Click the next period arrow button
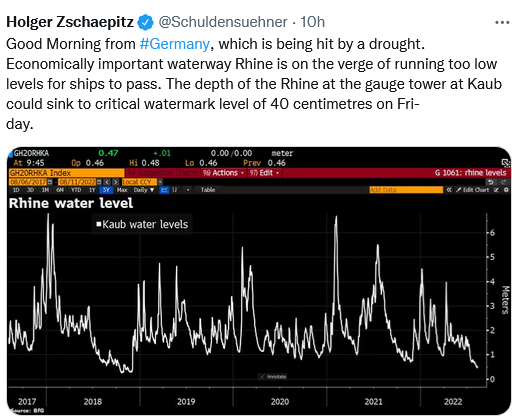 [x=115, y=182]
